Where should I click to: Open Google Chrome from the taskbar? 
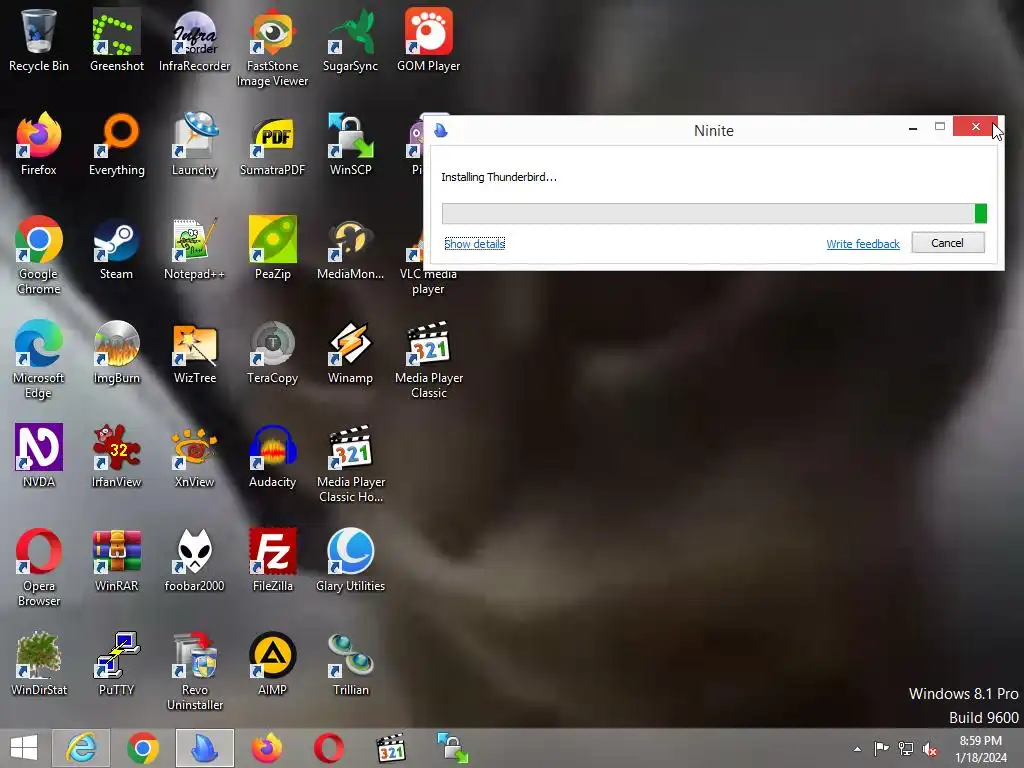(x=143, y=748)
